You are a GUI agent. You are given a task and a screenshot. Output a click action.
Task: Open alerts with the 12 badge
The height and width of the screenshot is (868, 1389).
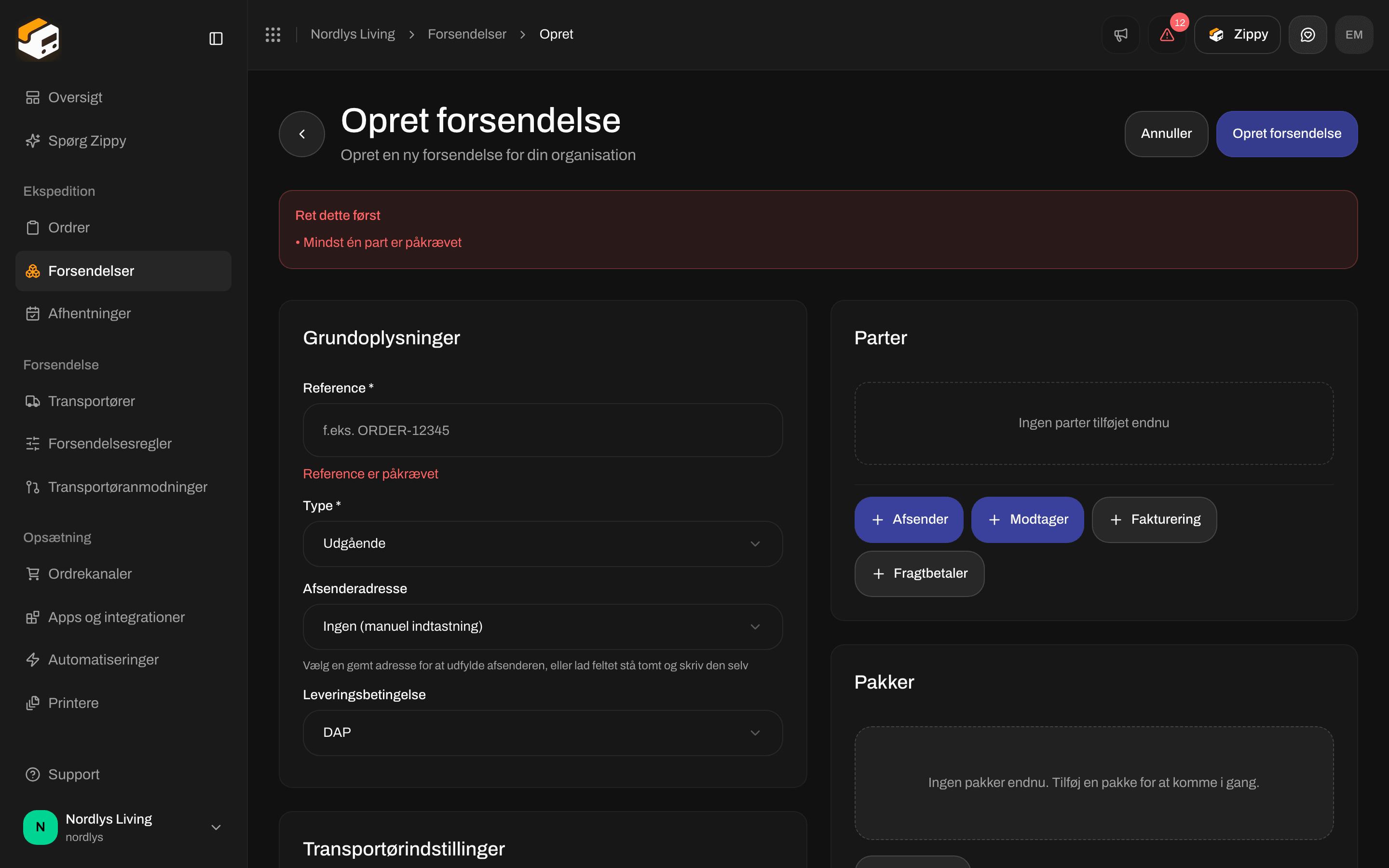click(x=1167, y=34)
